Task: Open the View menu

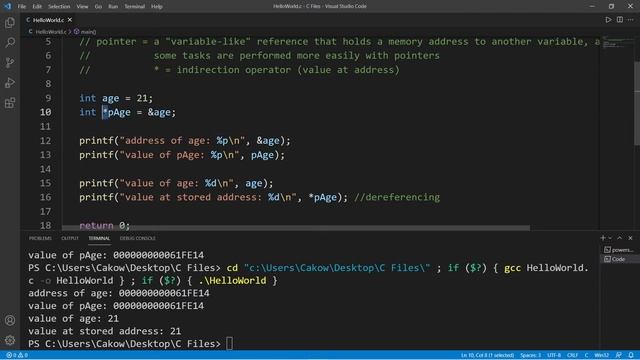Action: click(82, 7)
